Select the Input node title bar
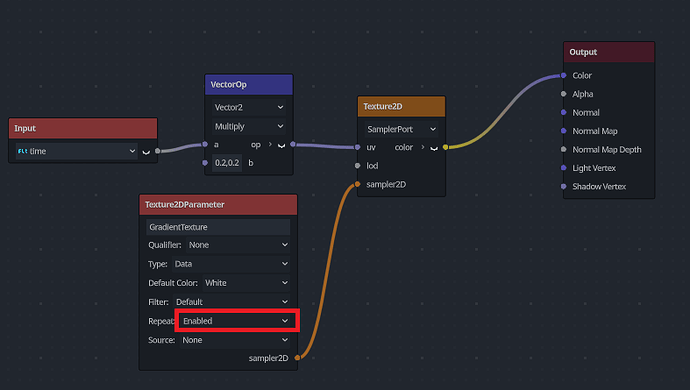Image resolution: width=690 pixels, height=390 pixels. [x=83, y=128]
